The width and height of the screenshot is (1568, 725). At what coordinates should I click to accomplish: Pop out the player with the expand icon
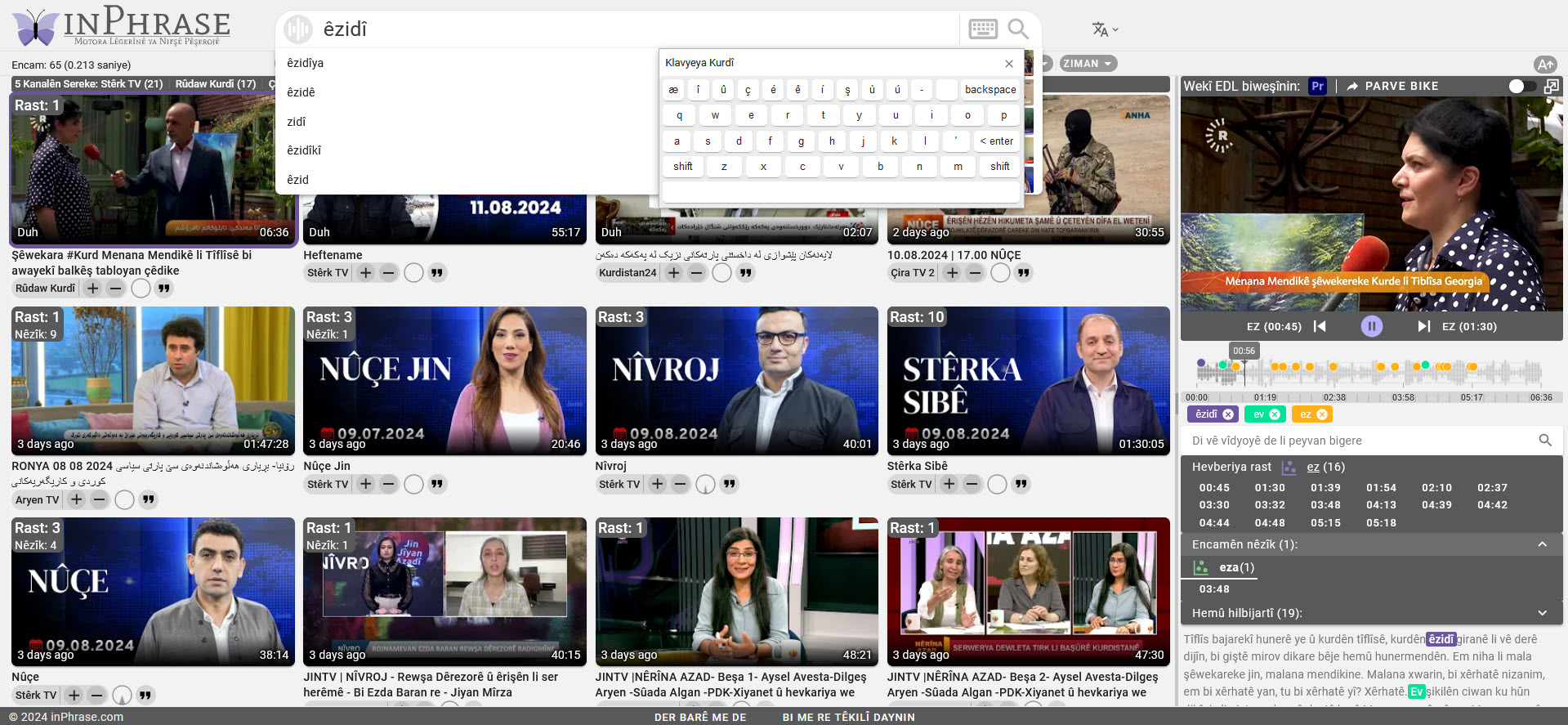point(1552,86)
